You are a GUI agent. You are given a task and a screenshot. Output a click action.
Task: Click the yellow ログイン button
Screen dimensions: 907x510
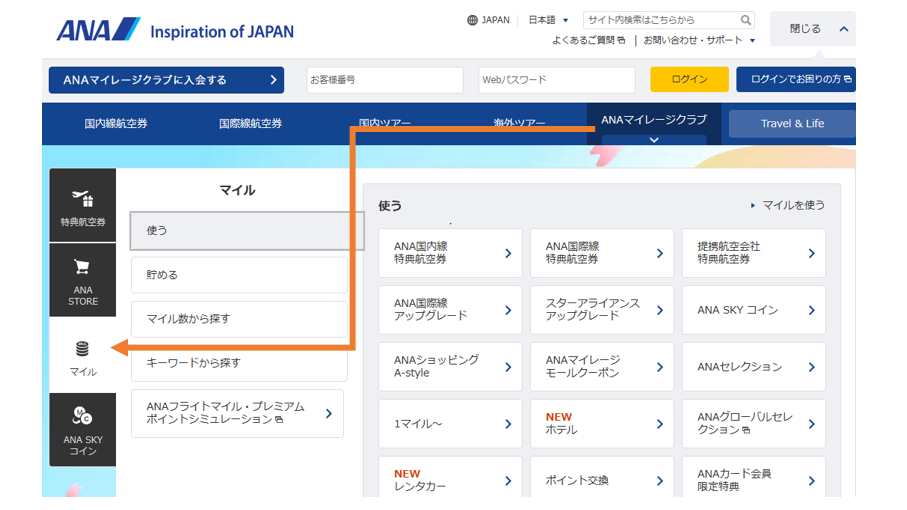[689, 79]
